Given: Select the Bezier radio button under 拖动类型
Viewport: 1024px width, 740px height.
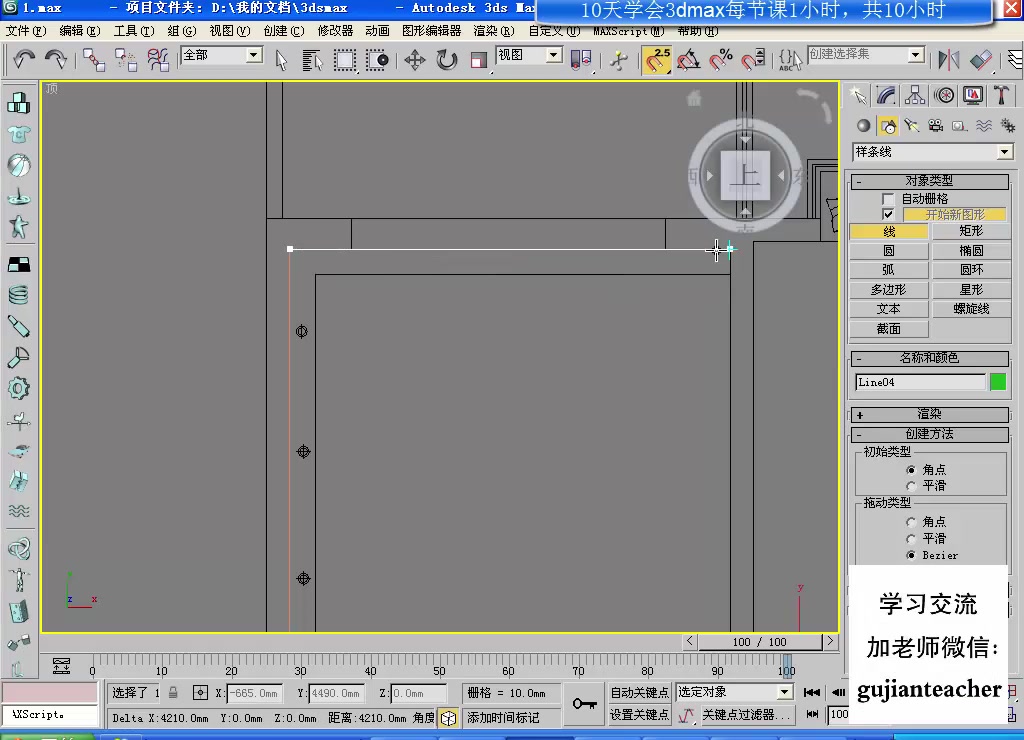Looking at the screenshot, I should tap(911, 555).
